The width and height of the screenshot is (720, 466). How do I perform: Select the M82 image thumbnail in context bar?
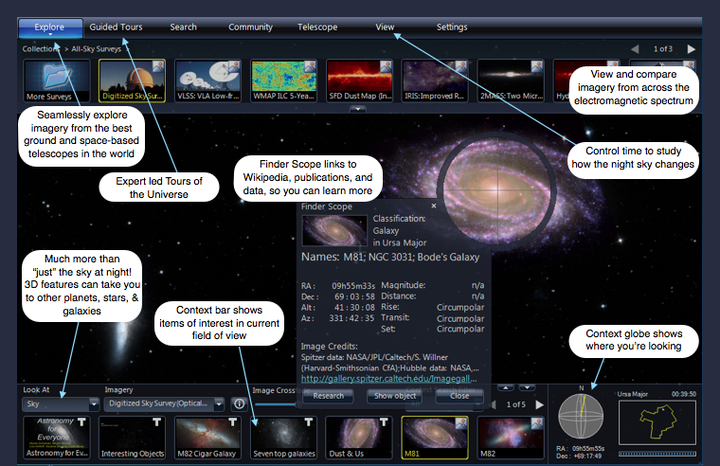511,438
